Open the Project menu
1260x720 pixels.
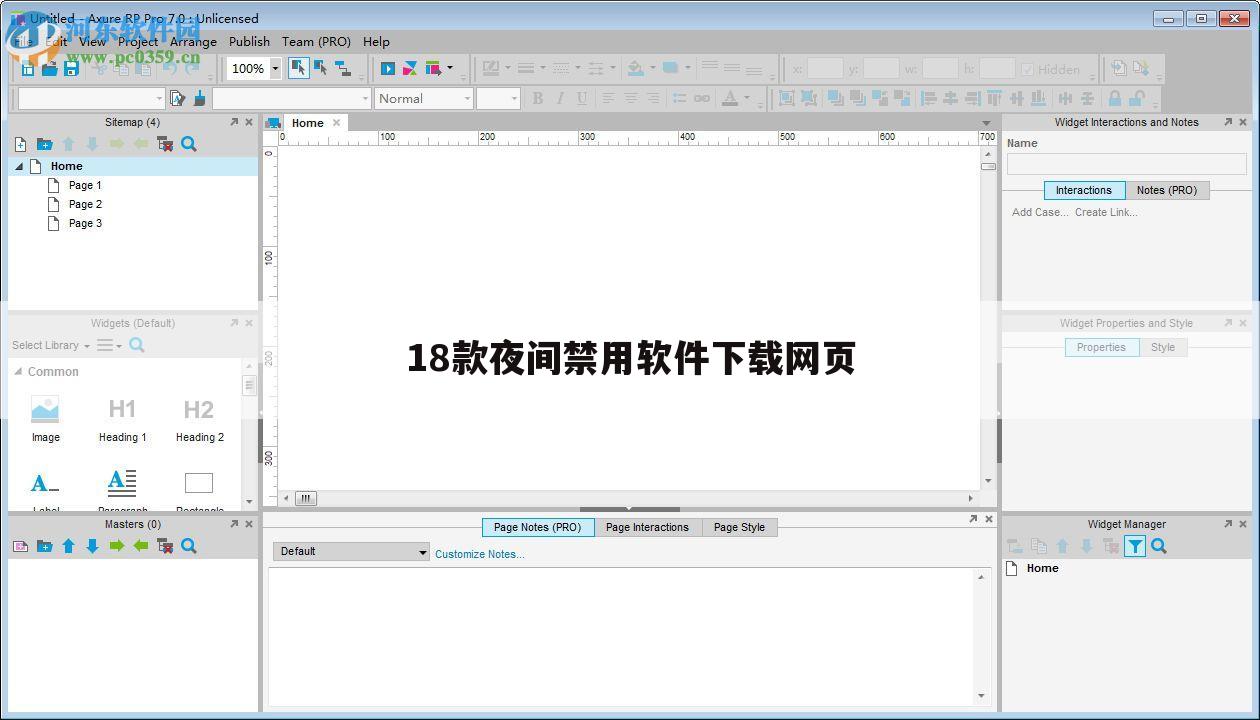[x=138, y=41]
